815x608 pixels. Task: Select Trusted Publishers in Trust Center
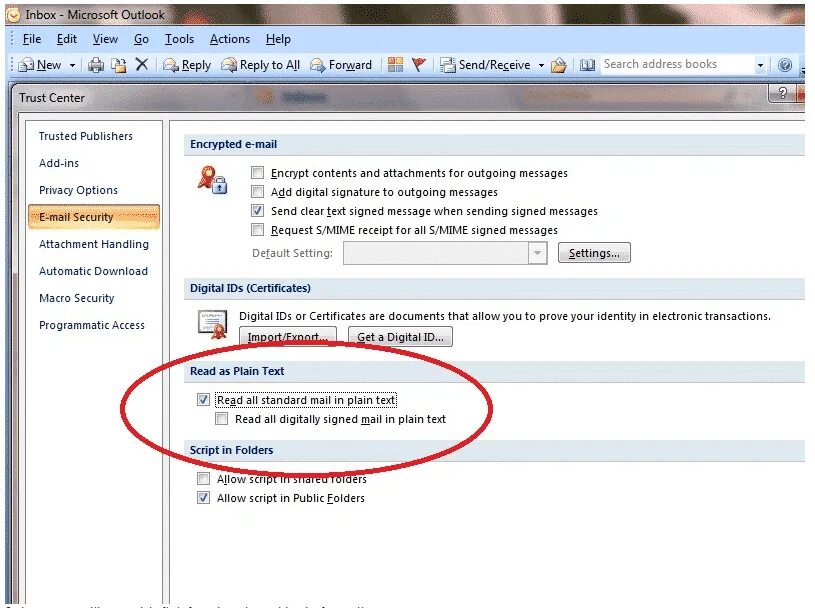pos(86,136)
